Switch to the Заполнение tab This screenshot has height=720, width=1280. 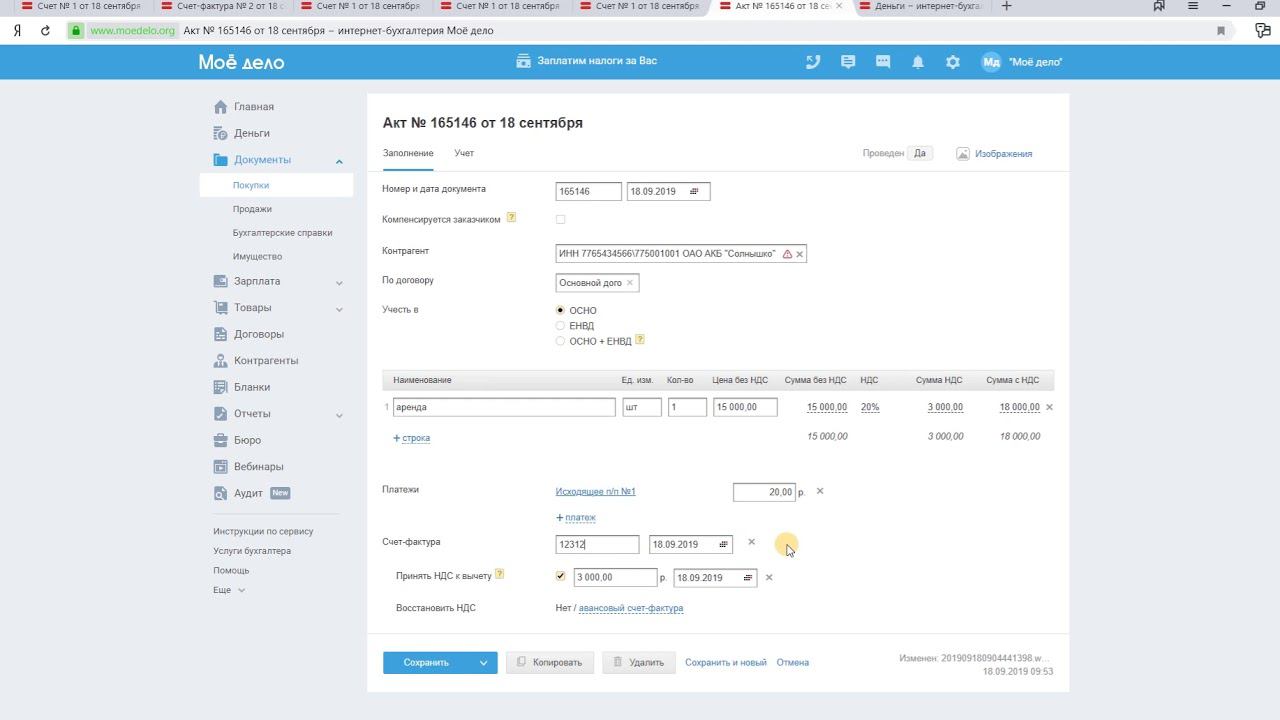pos(408,153)
